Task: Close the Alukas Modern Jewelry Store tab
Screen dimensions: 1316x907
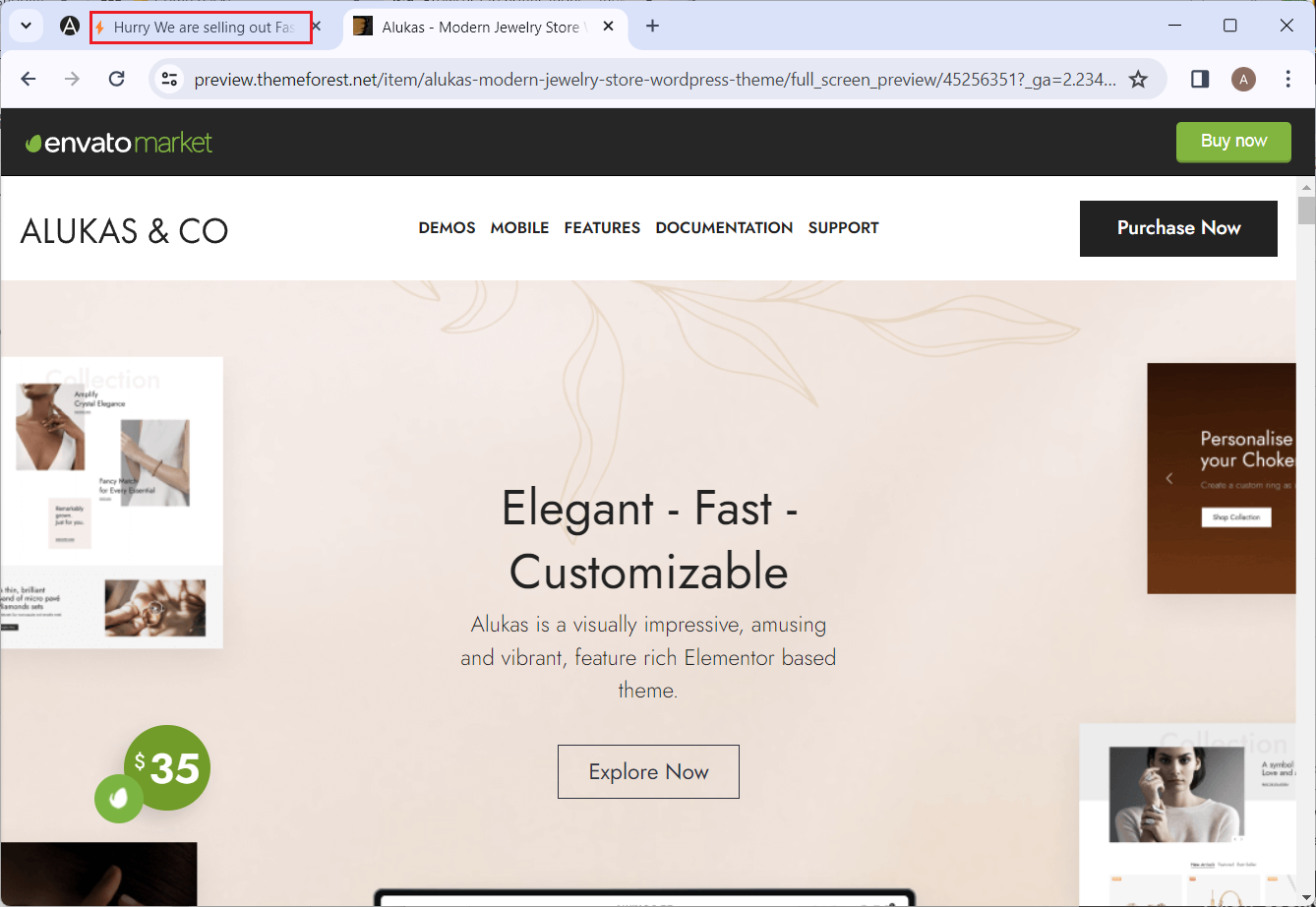Action: 609,27
